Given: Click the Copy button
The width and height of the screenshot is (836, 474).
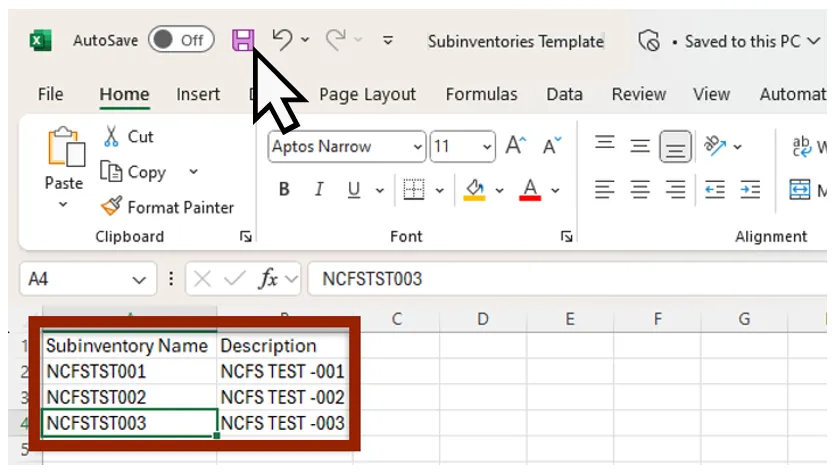Looking at the screenshot, I should [x=135, y=172].
